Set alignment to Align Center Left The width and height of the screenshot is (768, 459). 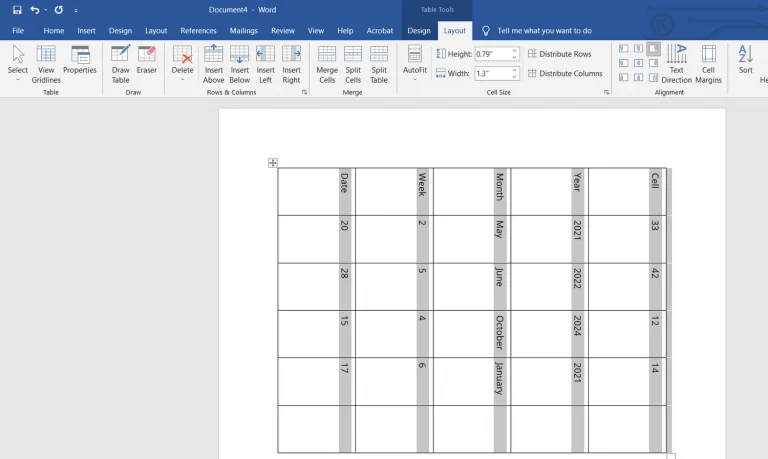tap(624, 63)
